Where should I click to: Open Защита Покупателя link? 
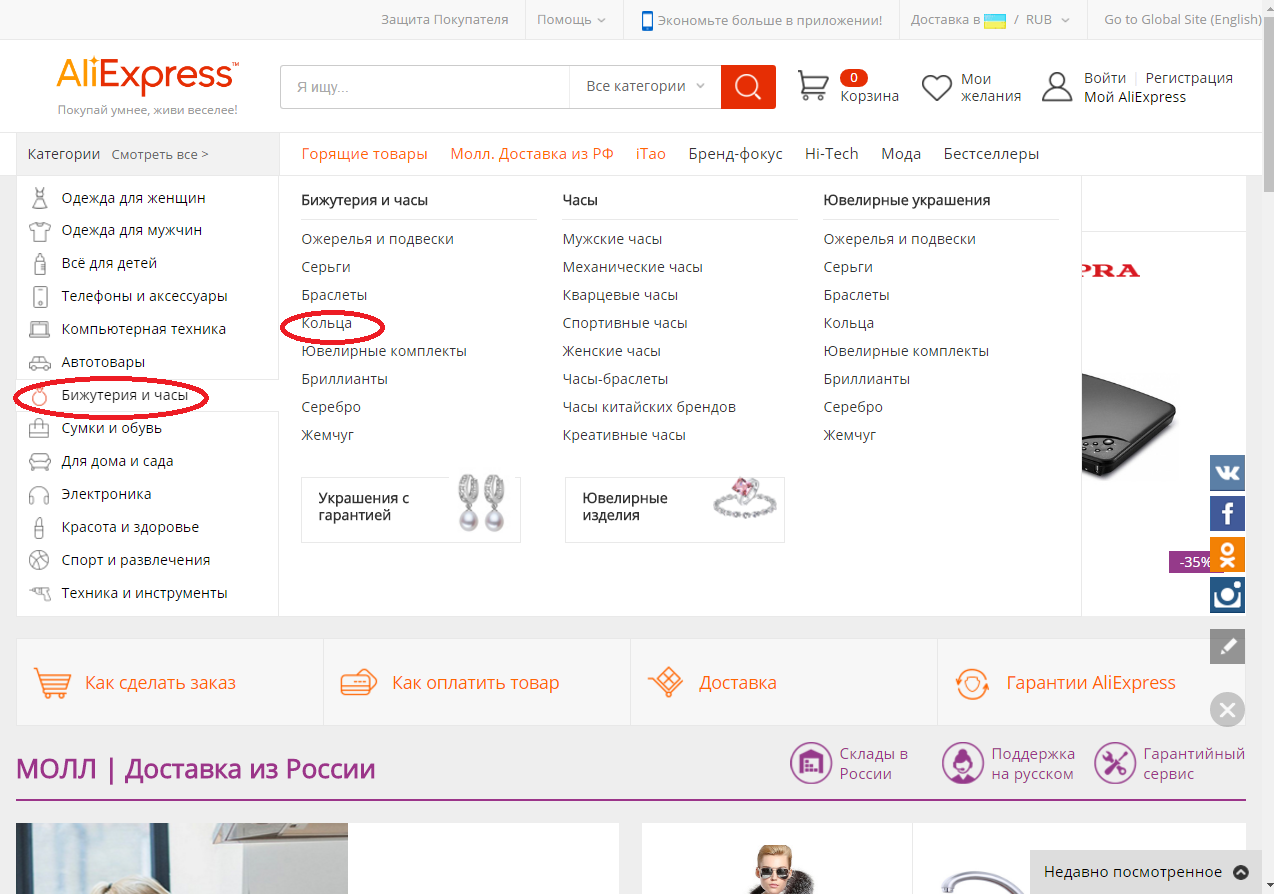(x=445, y=20)
